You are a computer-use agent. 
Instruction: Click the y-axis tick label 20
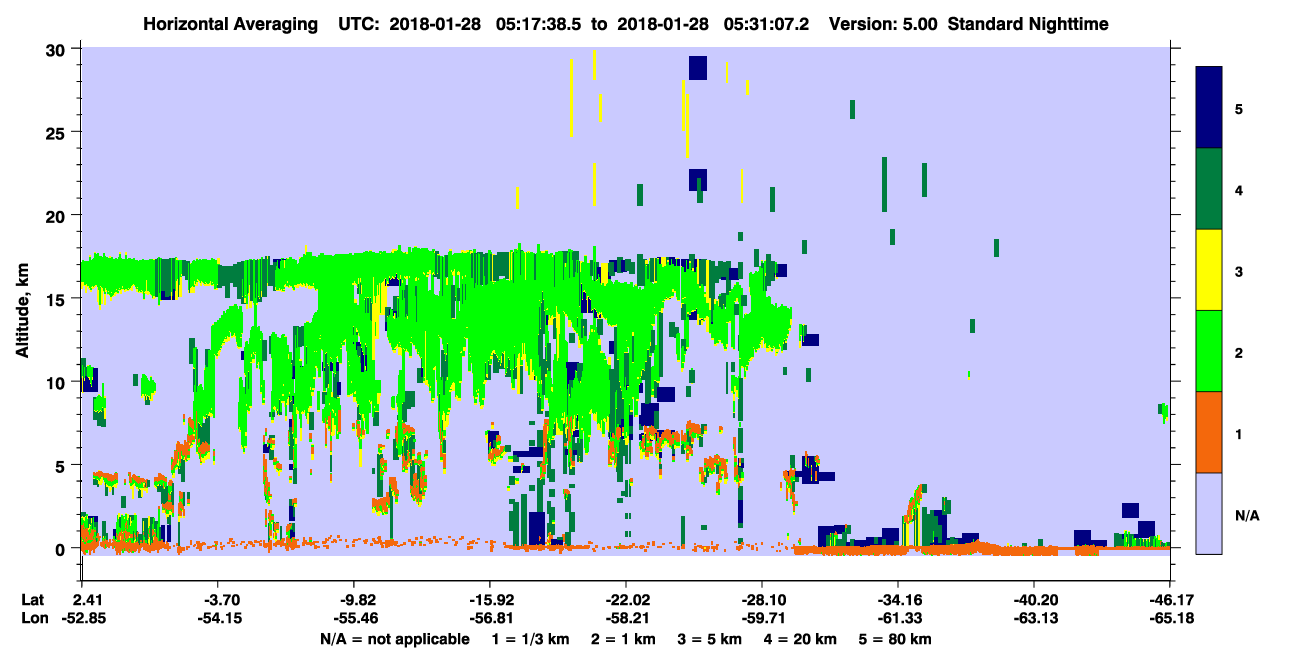point(58,215)
